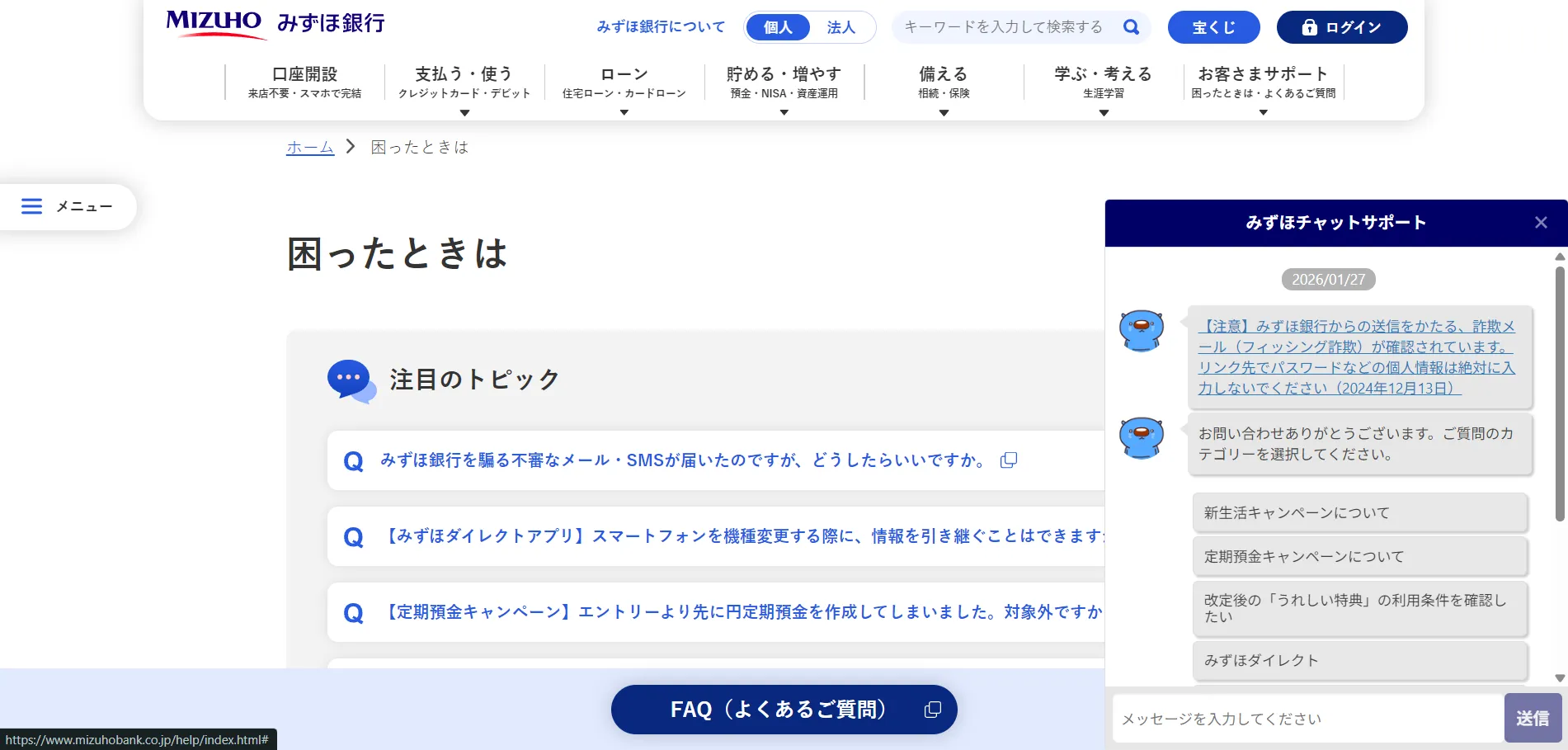Screen dimensions: 1568x750
Task: Close the Mizuho chat support panel
Action: click(1540, 223)
